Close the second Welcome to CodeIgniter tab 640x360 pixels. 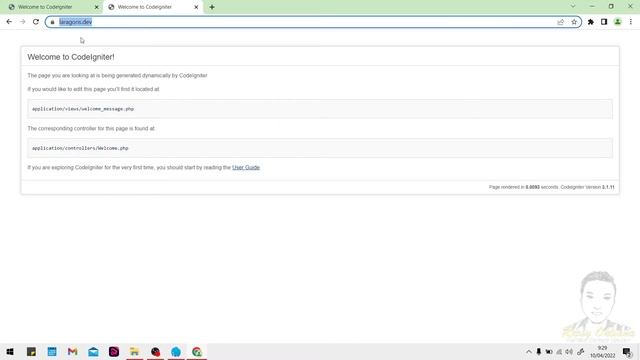pyautogui.click(x=196, y=7)
